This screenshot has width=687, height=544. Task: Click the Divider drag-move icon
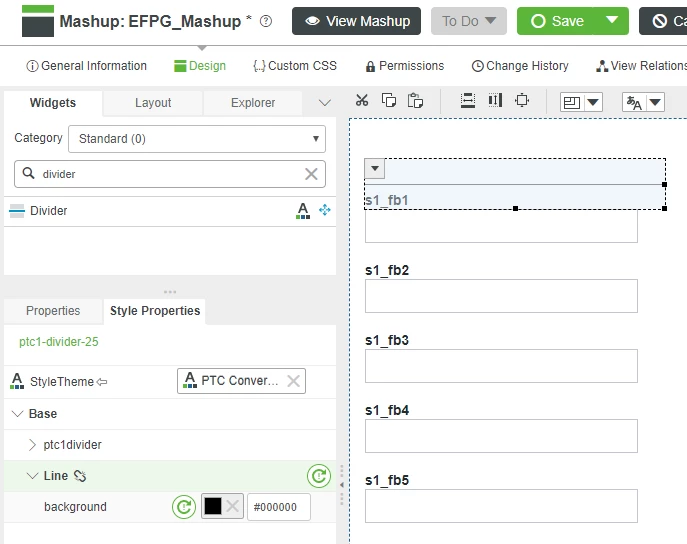click(325, 210)
